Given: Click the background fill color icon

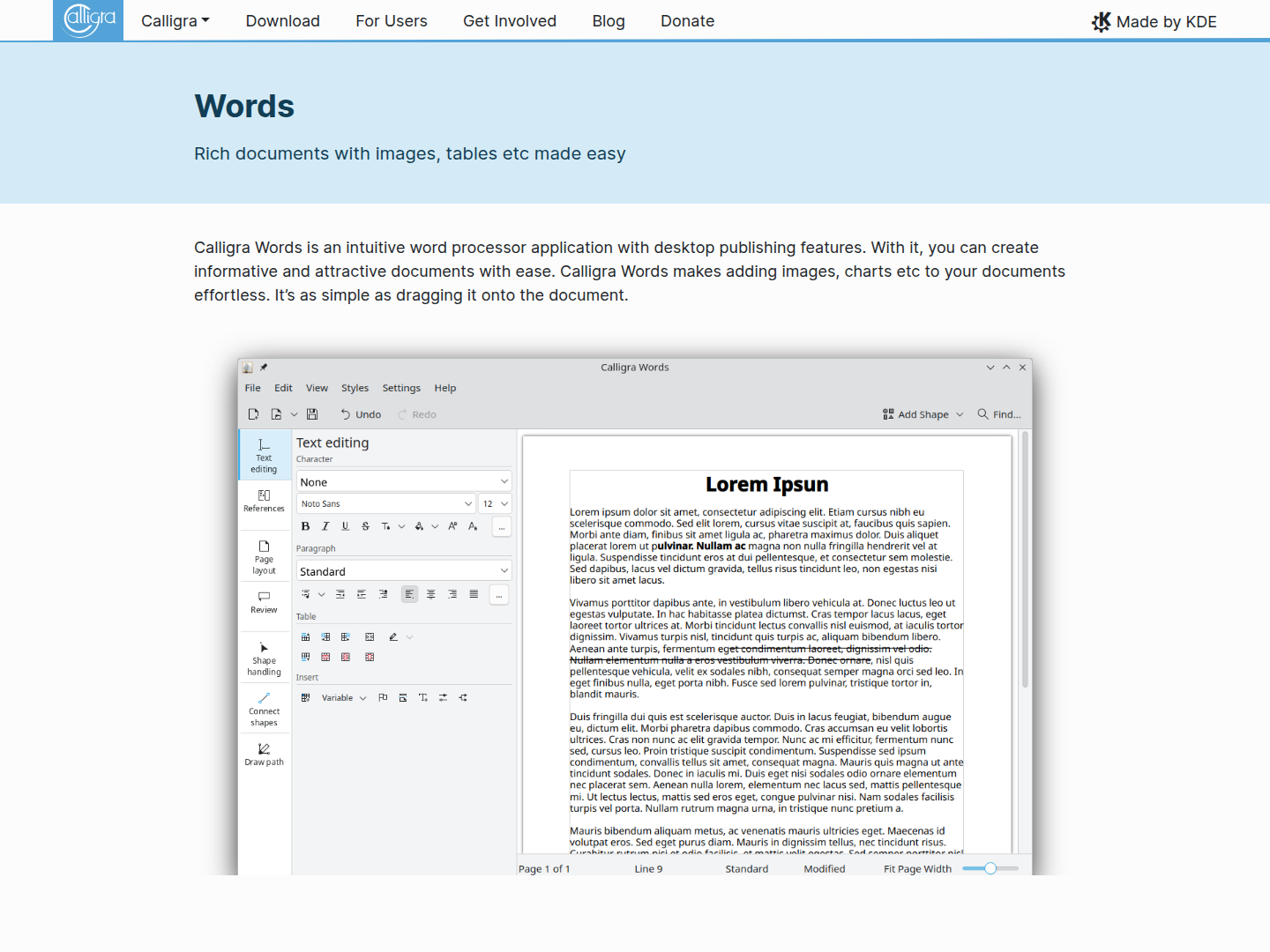Looking at the screenshot, I should point(420,526).
